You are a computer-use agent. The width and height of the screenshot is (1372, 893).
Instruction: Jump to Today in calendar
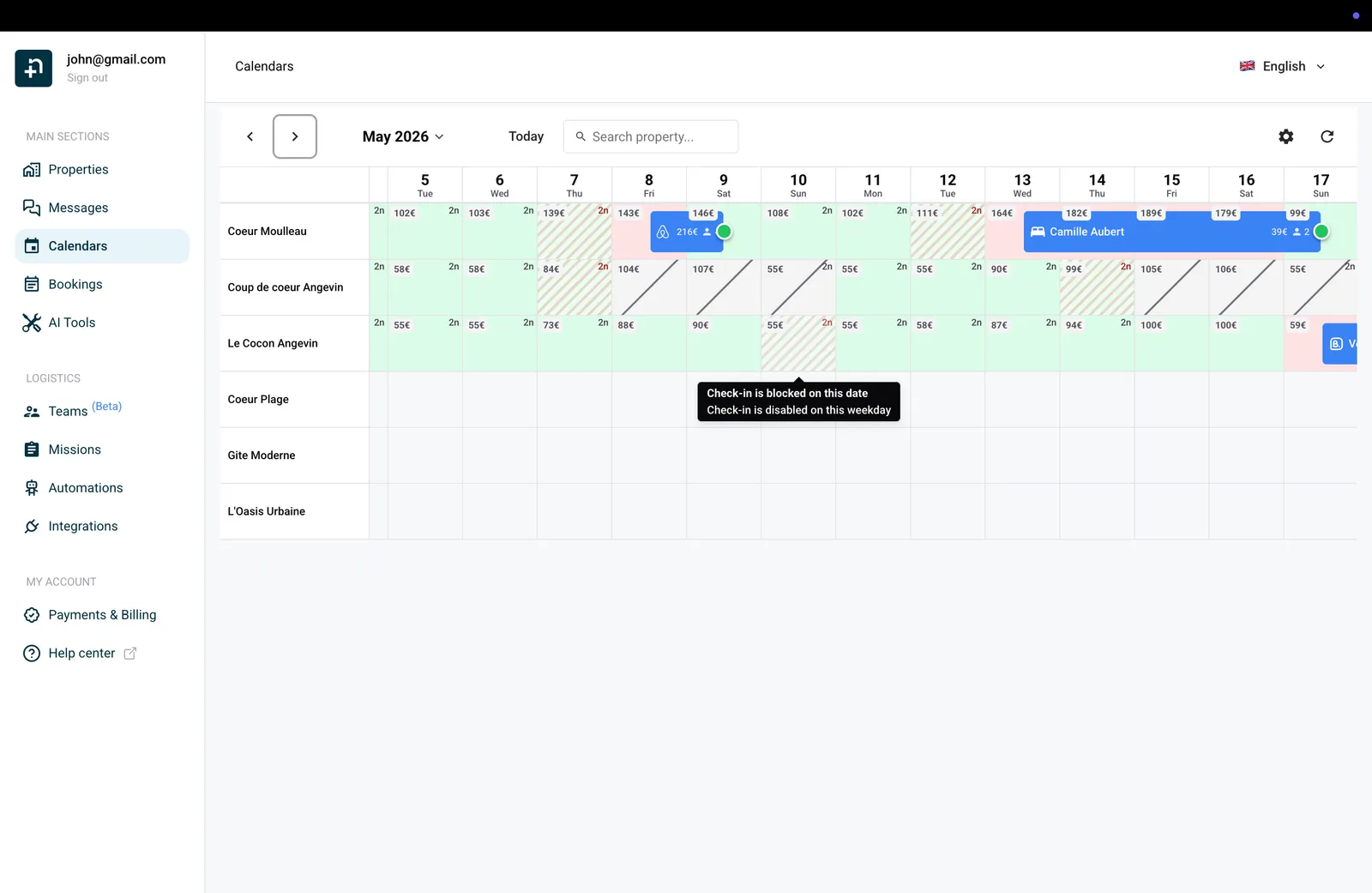(x=527, y=136)
